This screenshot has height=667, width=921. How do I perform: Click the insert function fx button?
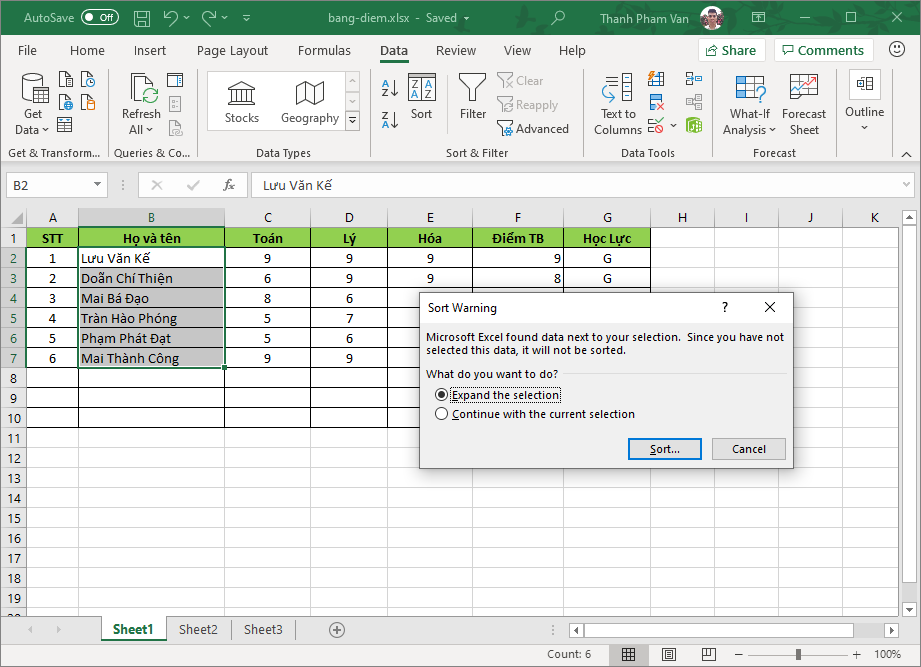coord(228,185)
